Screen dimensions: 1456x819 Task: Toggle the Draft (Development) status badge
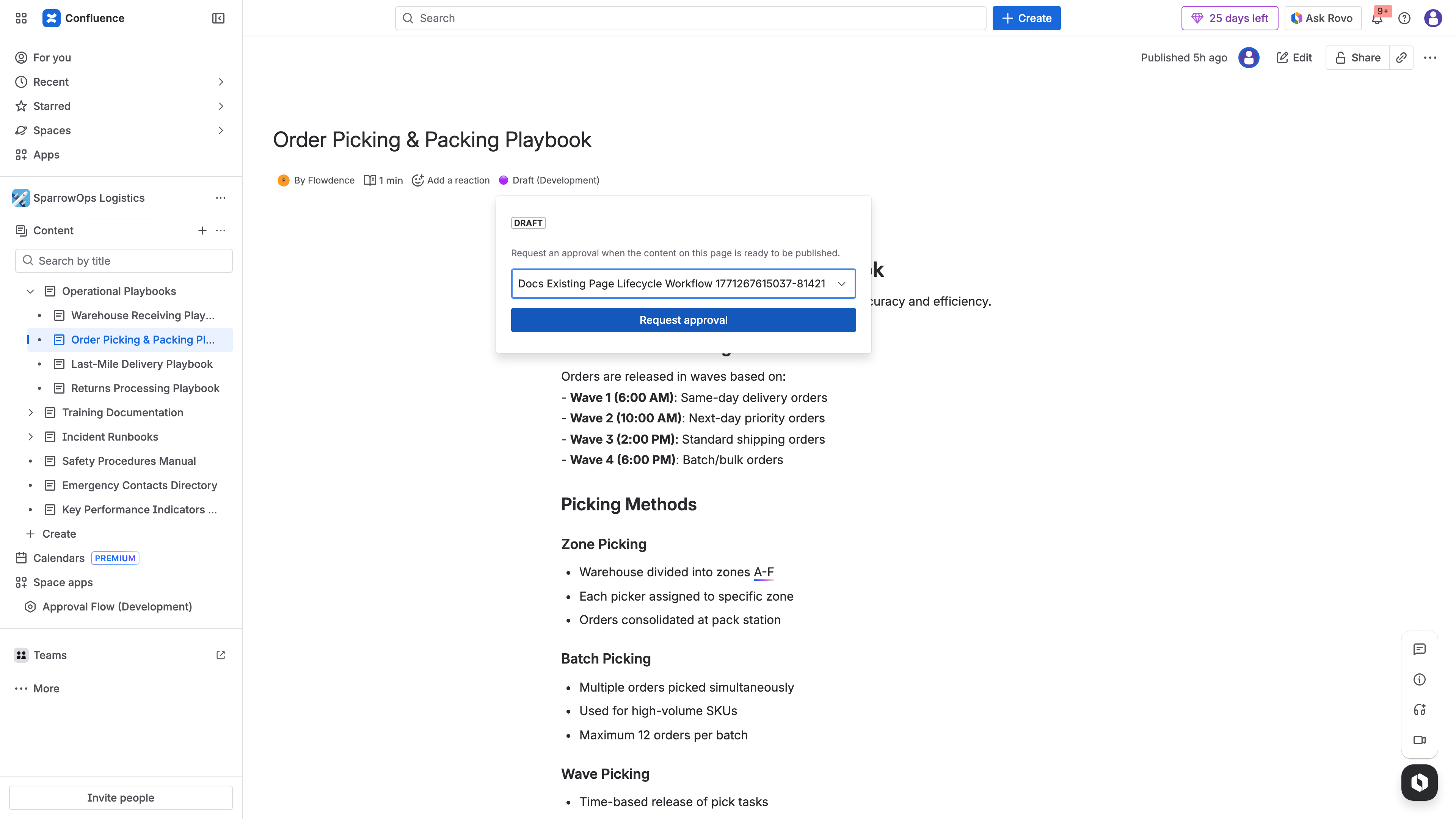(548, 180)
